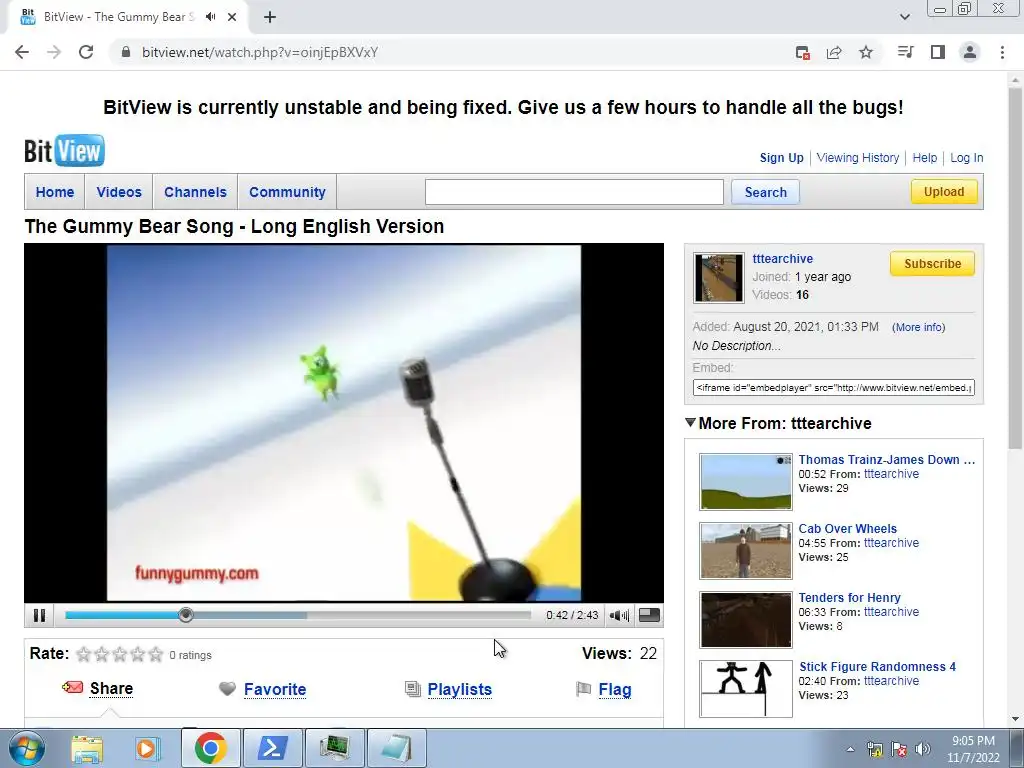This screenshot has width=1024, height=768.
Task: Click the Search button
Action: point(765,192)
